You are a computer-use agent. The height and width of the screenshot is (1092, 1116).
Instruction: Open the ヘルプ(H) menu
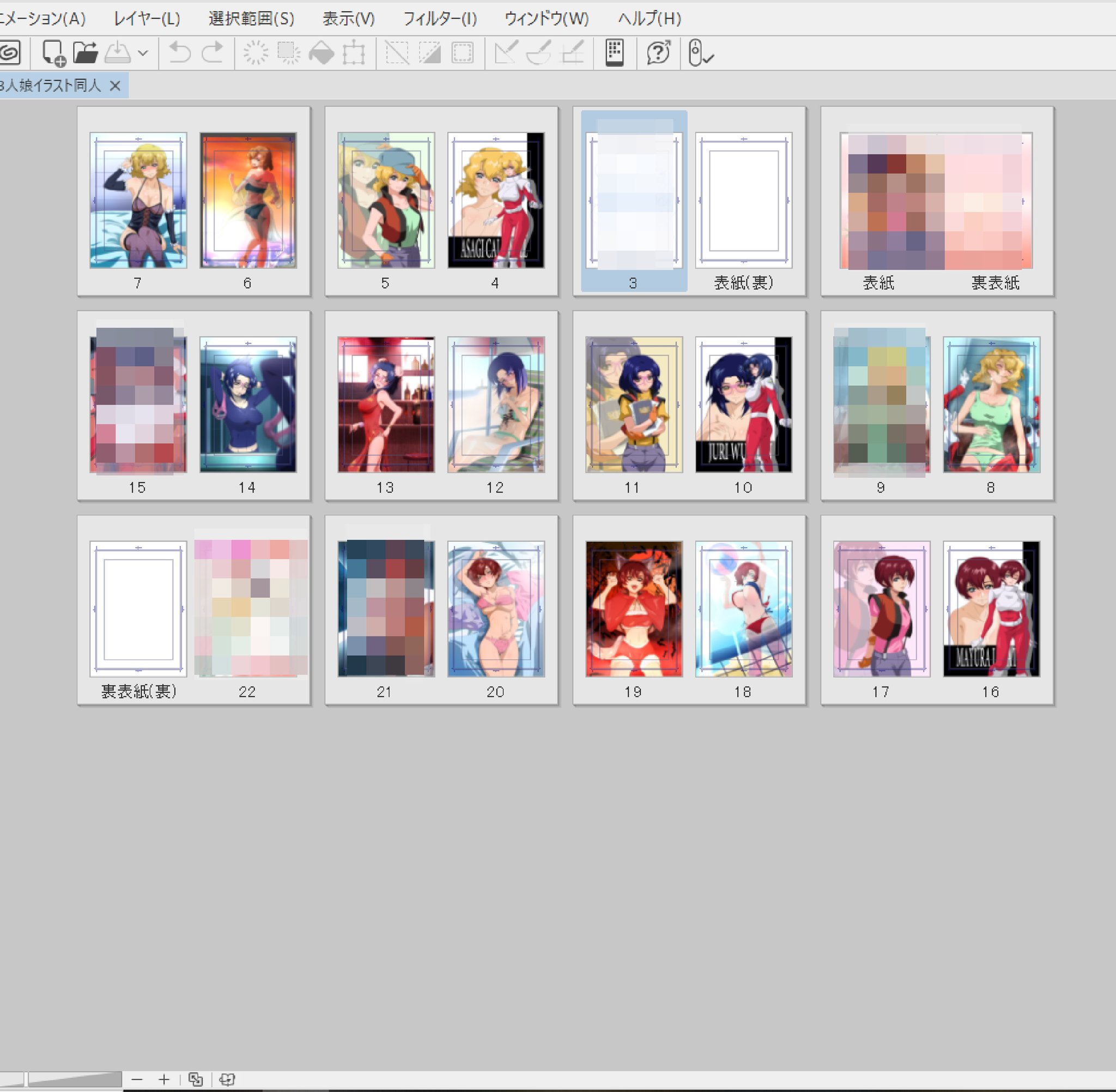point(649,19)
